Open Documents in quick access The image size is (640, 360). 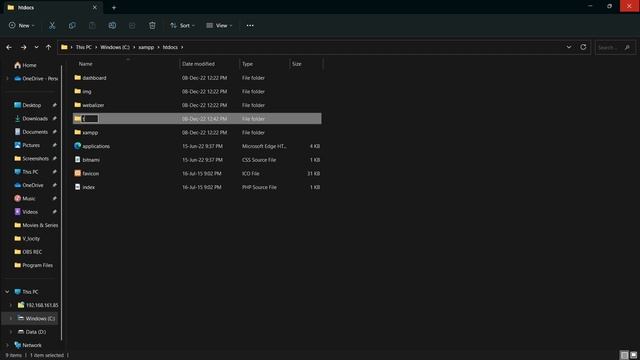[31, 132]
